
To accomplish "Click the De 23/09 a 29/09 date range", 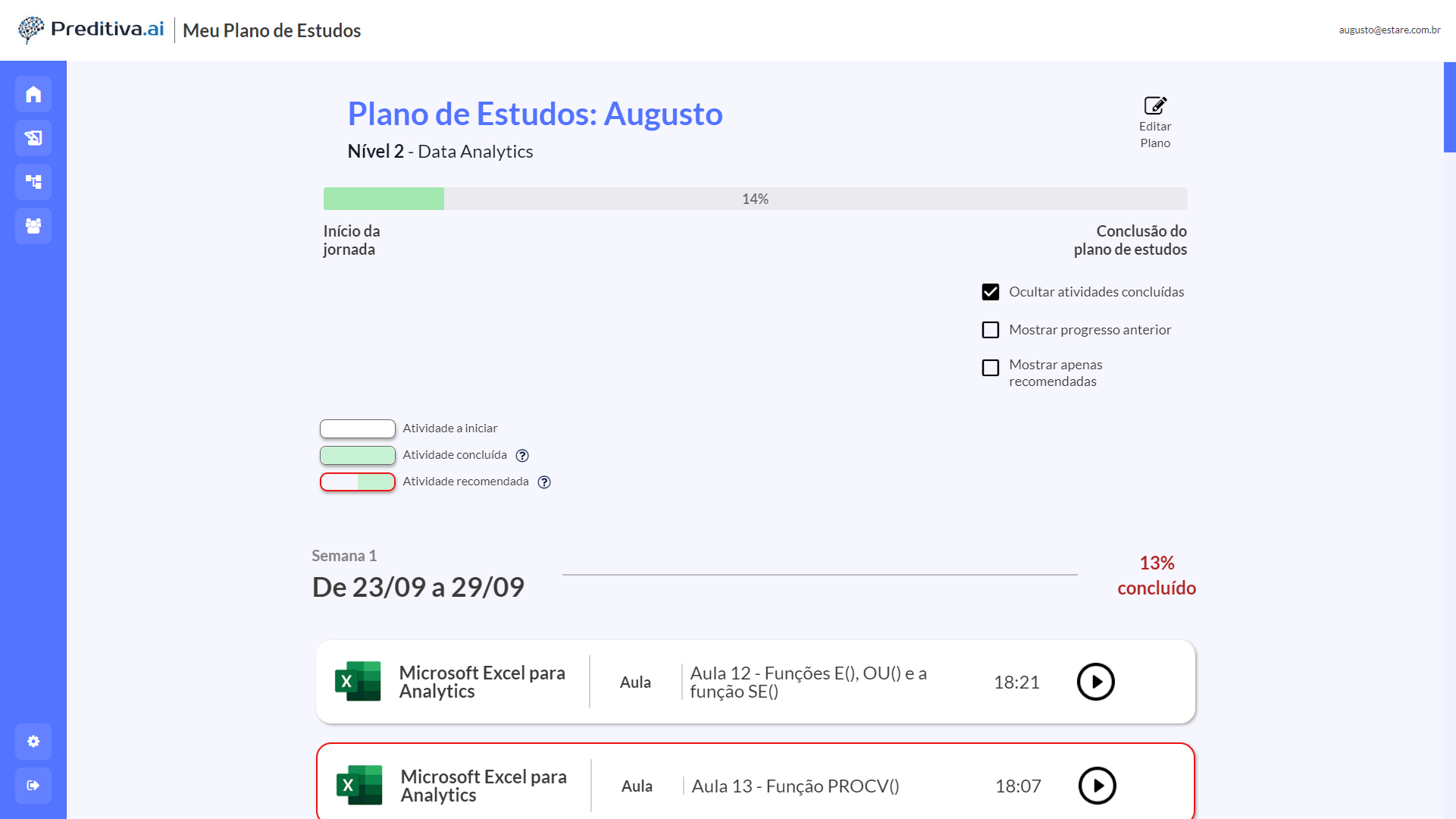I will click(418, 587).
